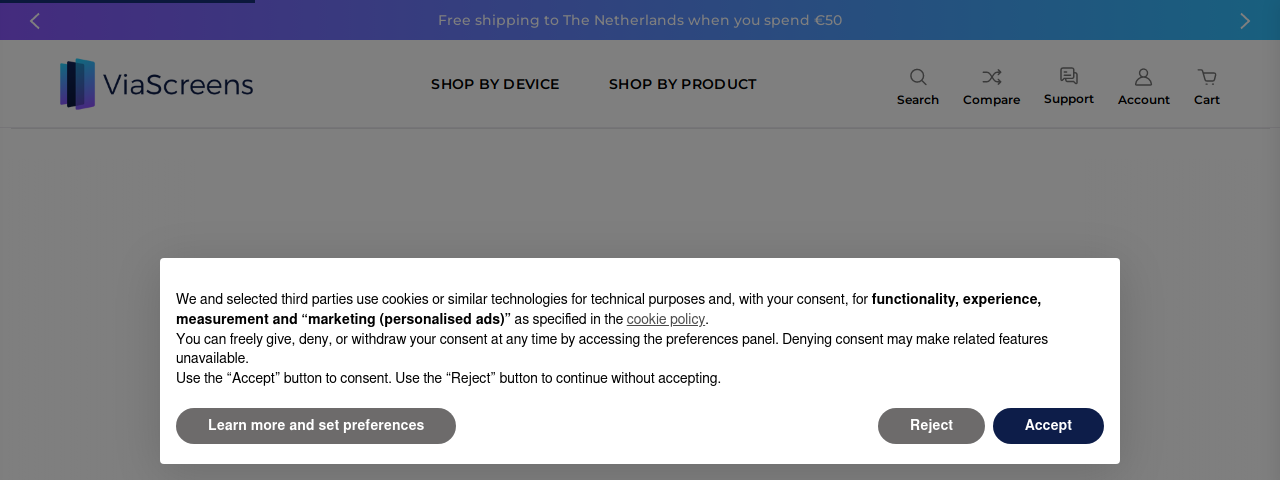The width and height of the screenshot is (1280, 480).
Task: Advance announcement banner with right arrow
Action: pos(1245,20)
